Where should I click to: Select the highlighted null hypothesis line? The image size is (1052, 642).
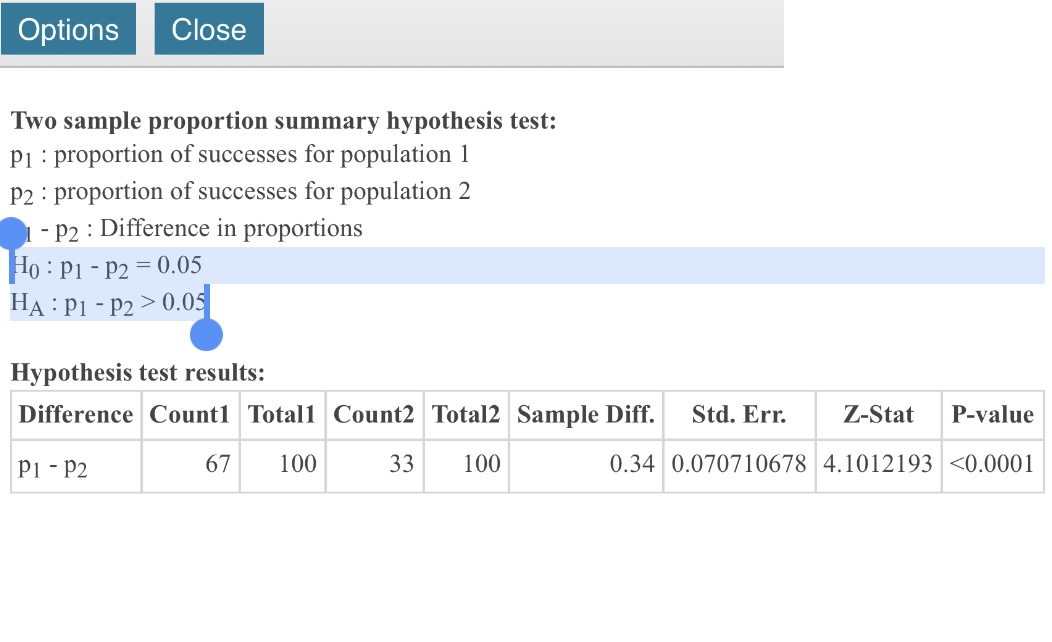[x=110, y=265]
